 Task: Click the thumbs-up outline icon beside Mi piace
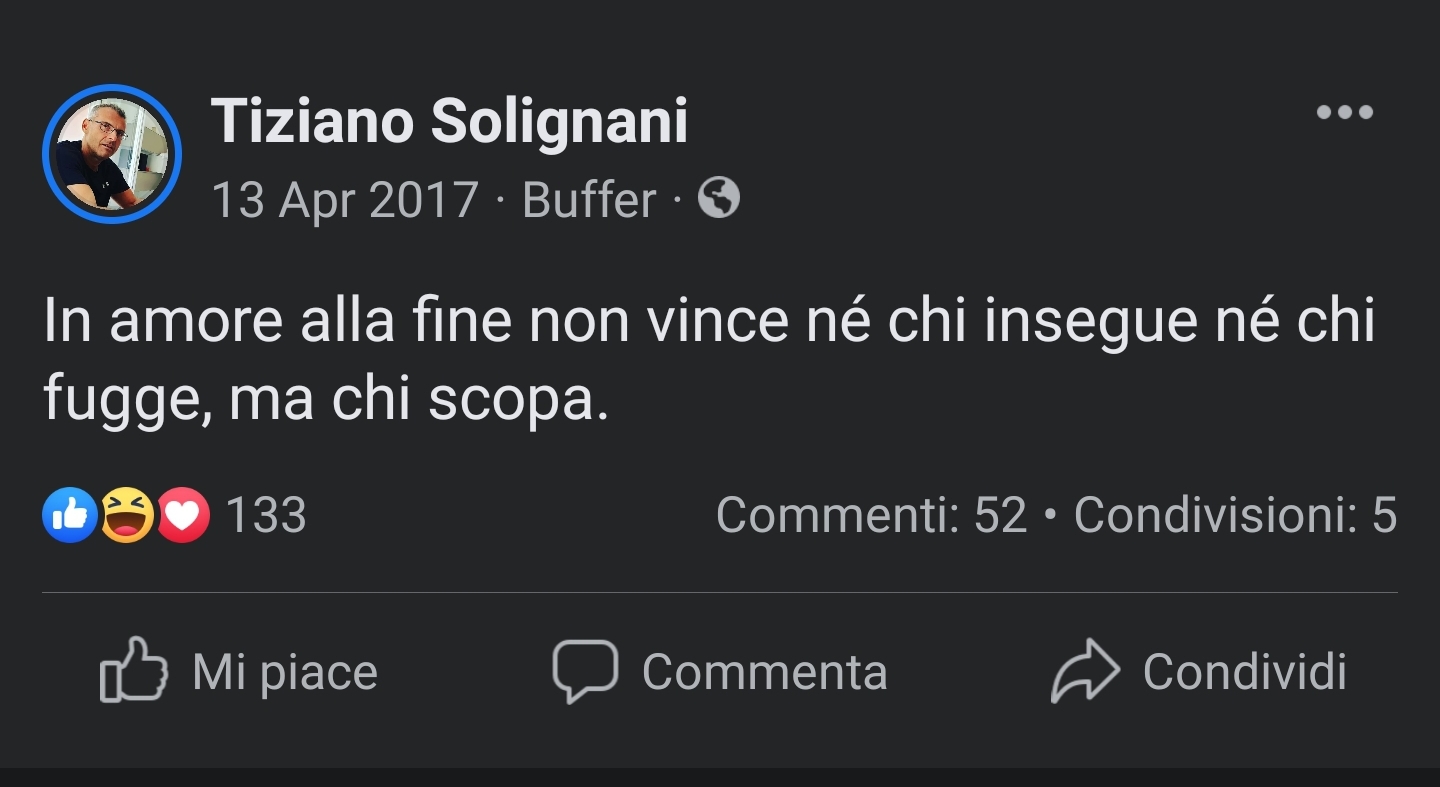coord(133,670)
